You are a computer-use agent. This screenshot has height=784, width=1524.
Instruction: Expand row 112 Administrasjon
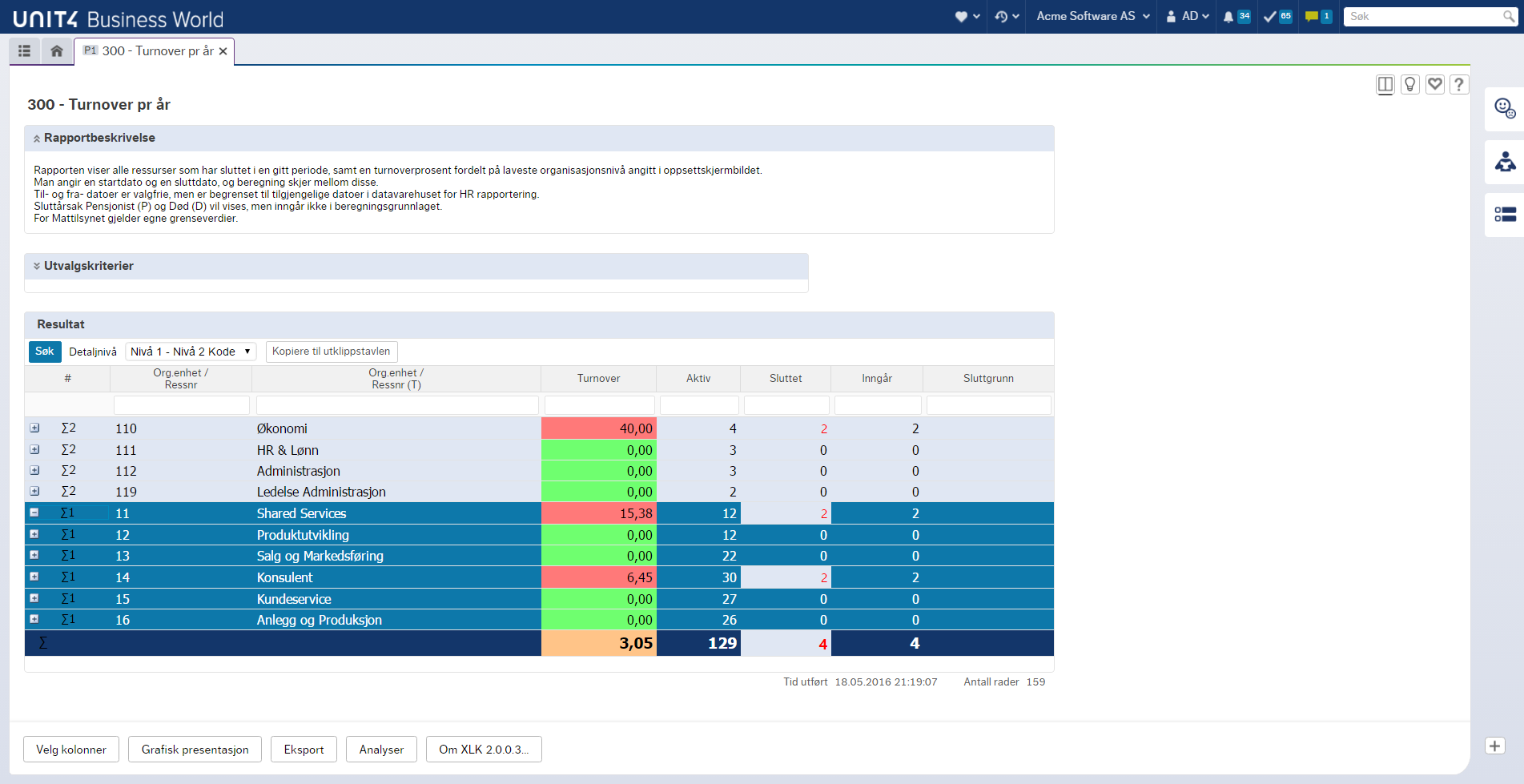34,470
